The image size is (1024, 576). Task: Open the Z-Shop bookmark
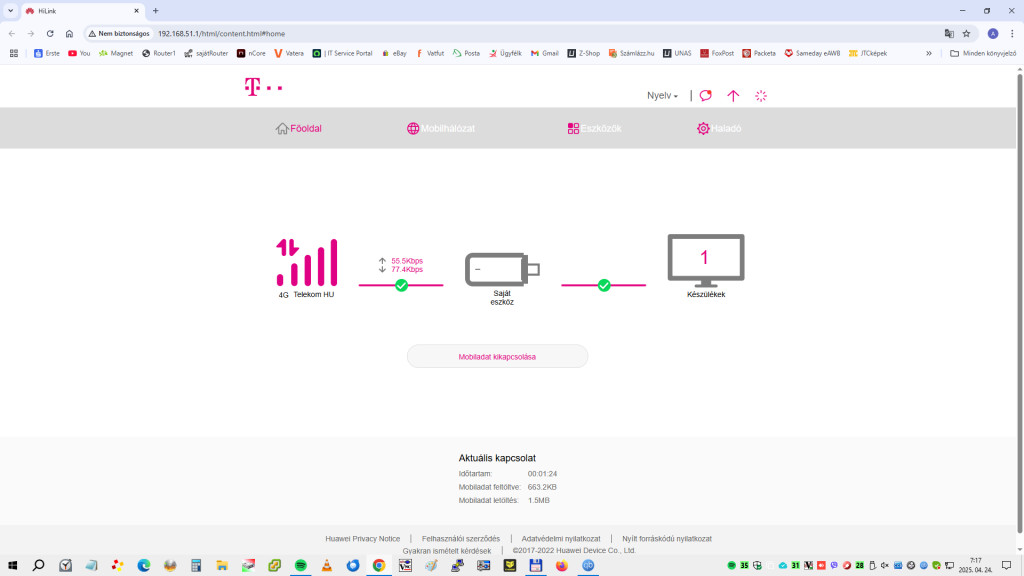tap(583, 54)
